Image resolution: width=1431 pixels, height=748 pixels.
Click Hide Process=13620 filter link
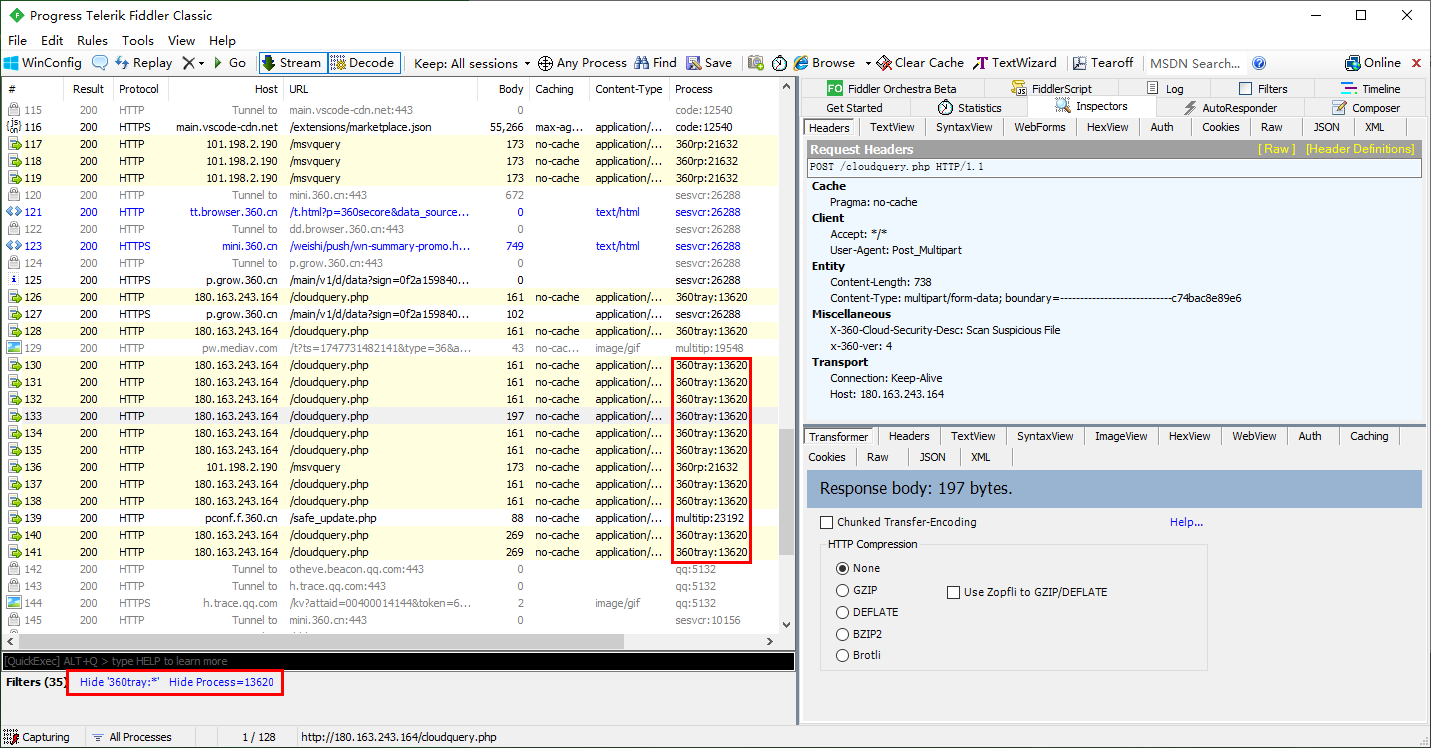(221, 682)
